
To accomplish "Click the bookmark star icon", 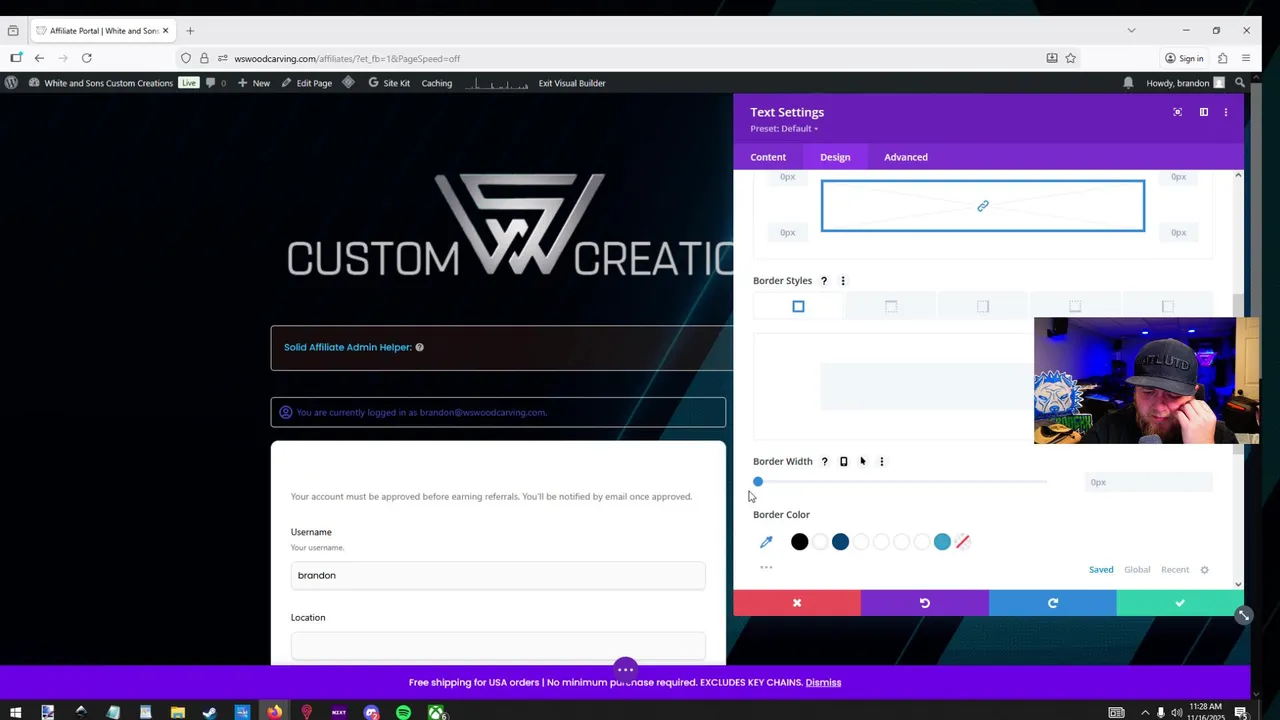I will pyautogui.click(x=1070, y=58).
